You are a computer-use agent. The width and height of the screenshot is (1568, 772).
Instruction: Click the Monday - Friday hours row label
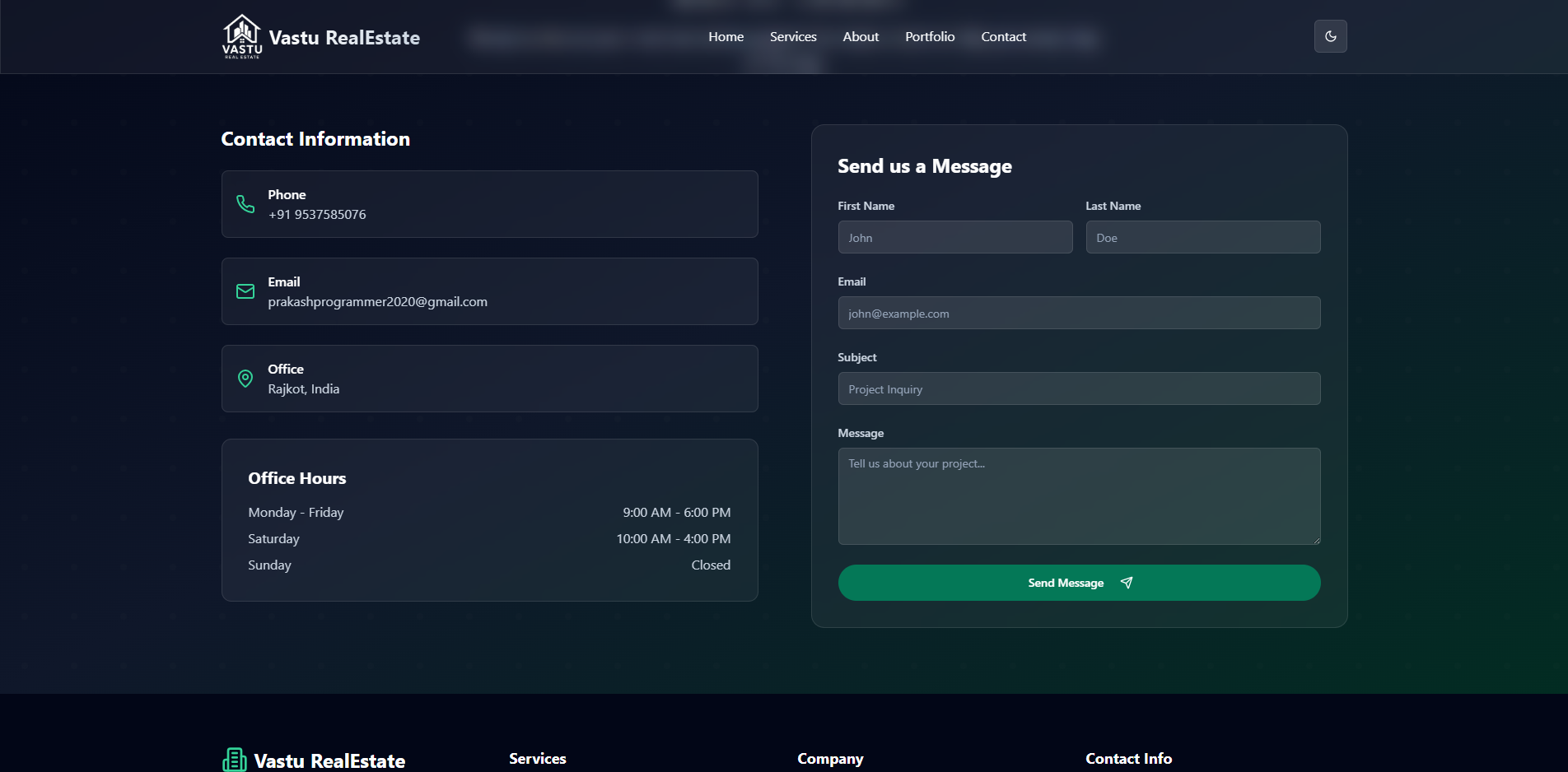(296, 512)
